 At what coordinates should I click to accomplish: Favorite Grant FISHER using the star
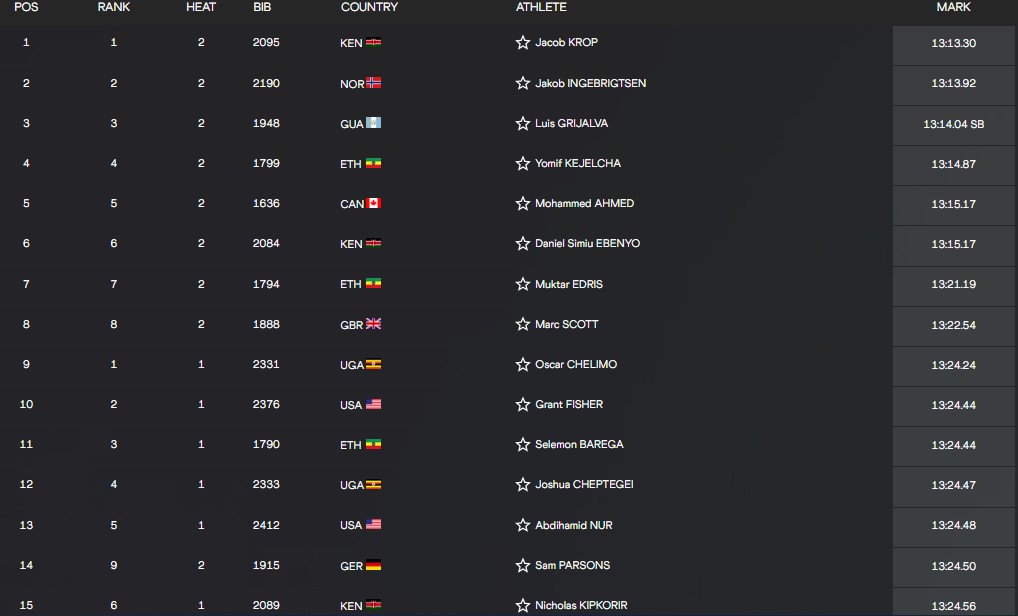(523, 404)
